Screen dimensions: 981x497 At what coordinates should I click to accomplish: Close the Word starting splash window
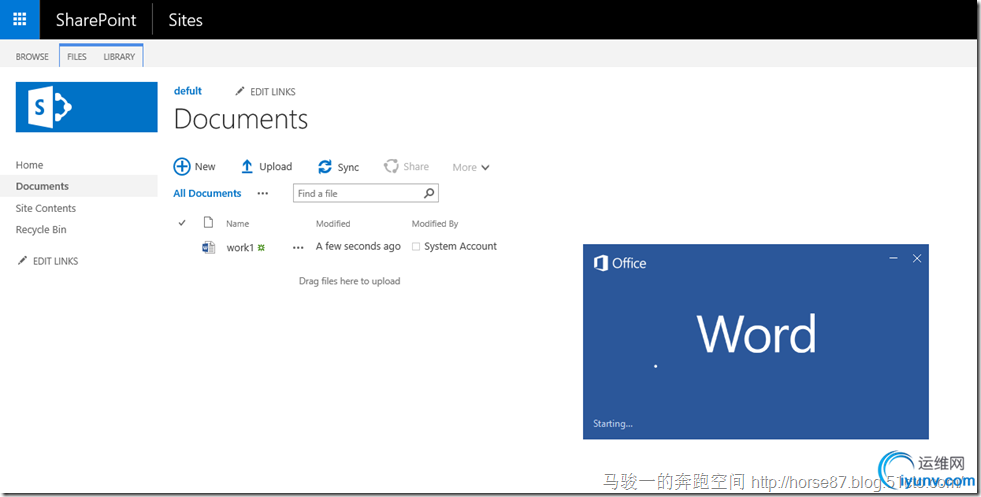point(917,258)
